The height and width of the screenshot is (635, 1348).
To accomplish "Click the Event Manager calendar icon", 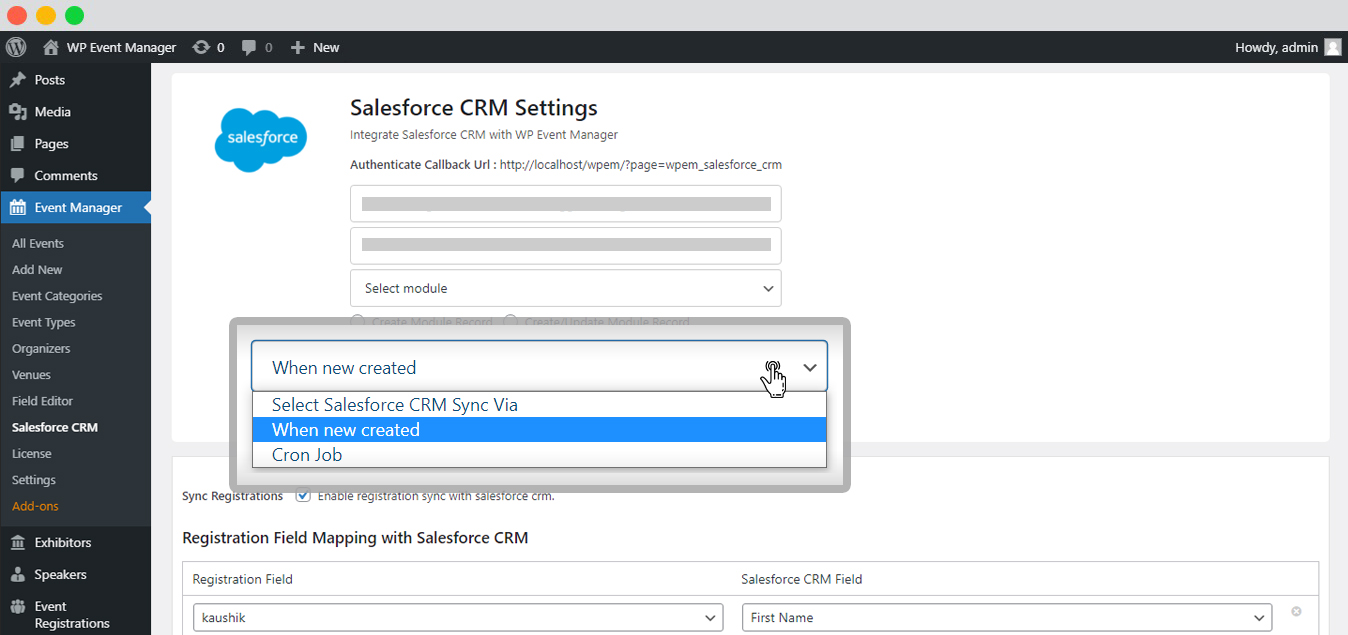I will click(18, 208).
